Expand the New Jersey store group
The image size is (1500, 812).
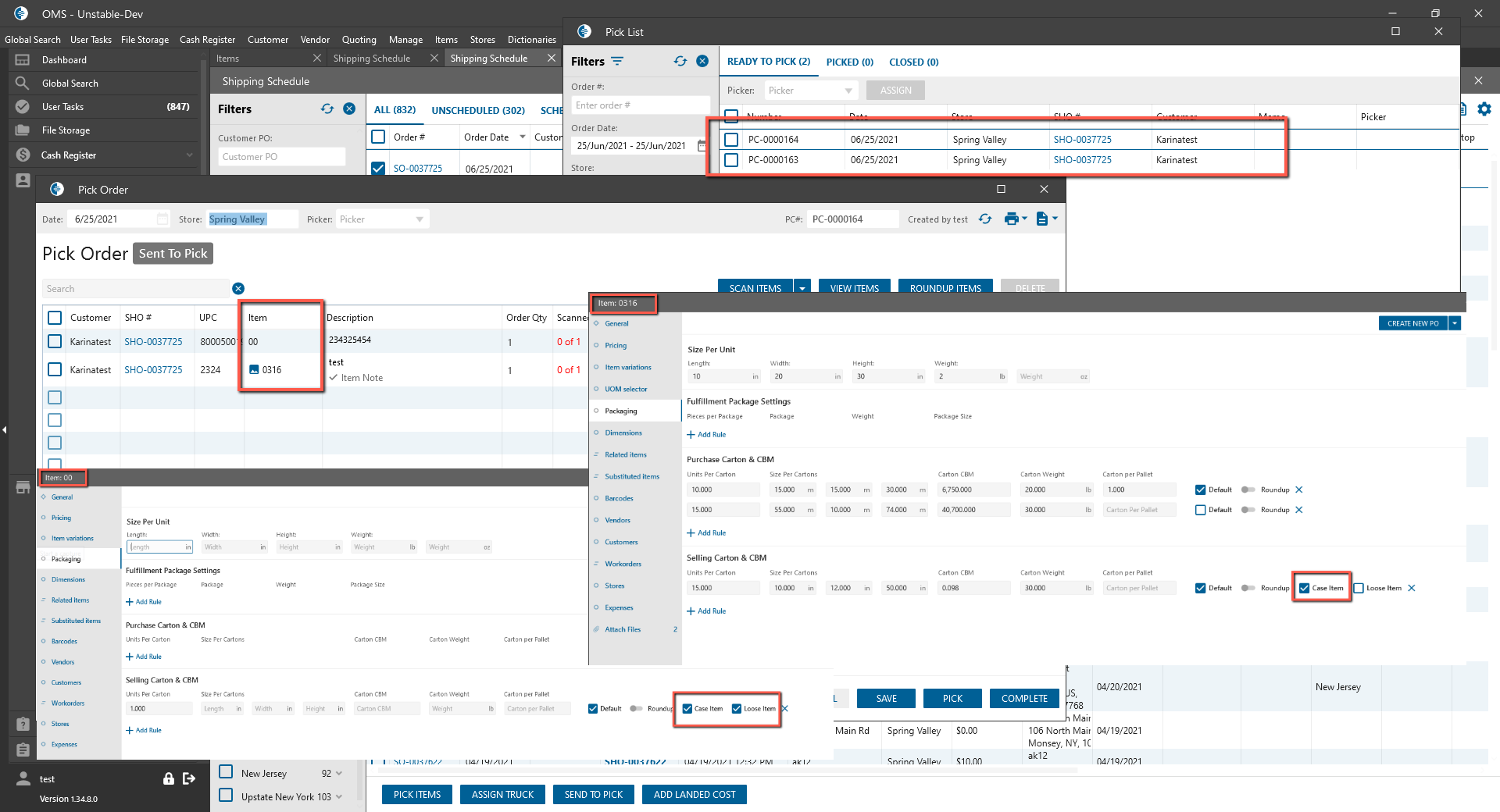click(339, 774)
